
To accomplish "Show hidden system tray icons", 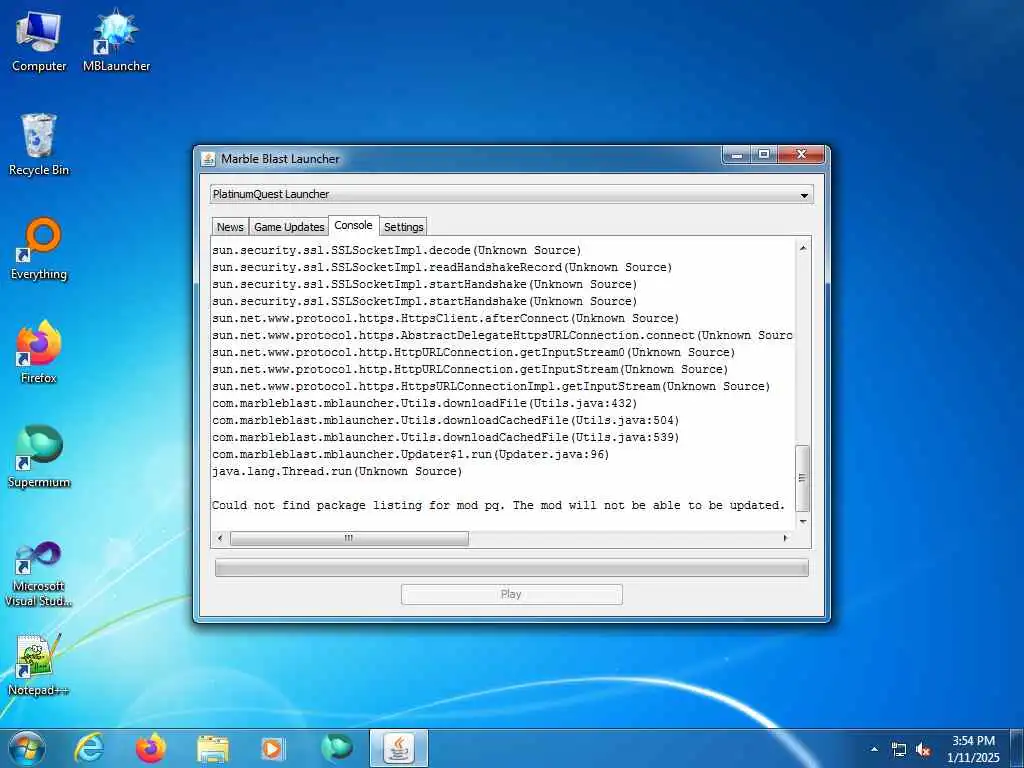I will pyautogui.click(x=874, y=749).
